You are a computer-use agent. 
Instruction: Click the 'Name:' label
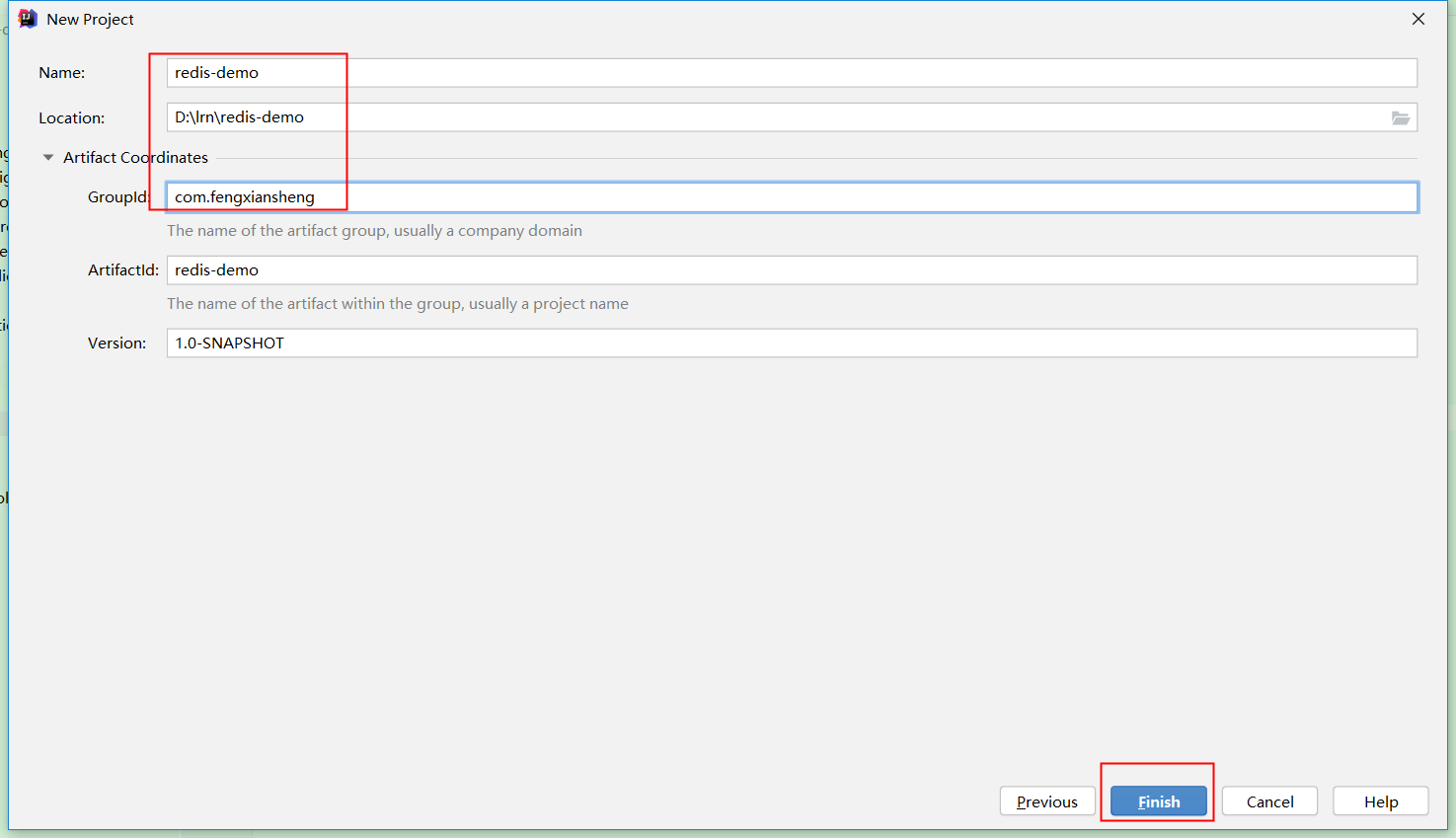62,73
